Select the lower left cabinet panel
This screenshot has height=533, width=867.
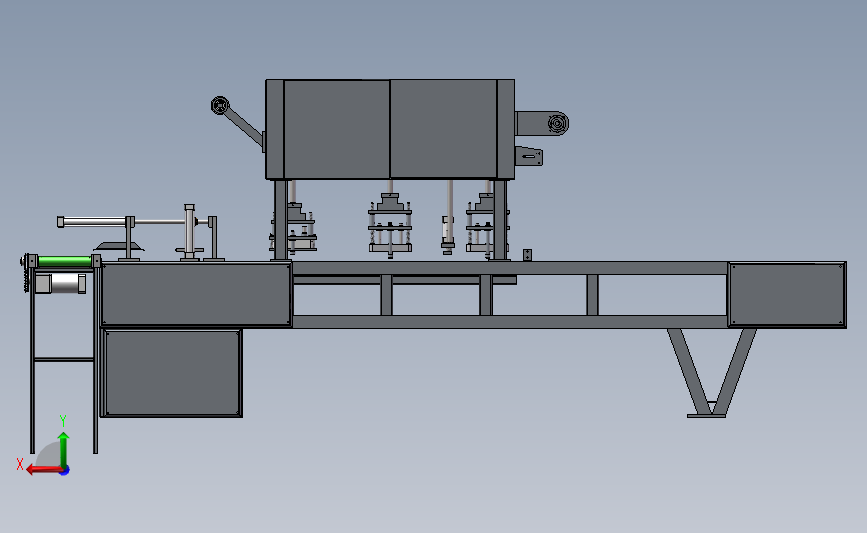pyautogui.click(x=172, y=373)
